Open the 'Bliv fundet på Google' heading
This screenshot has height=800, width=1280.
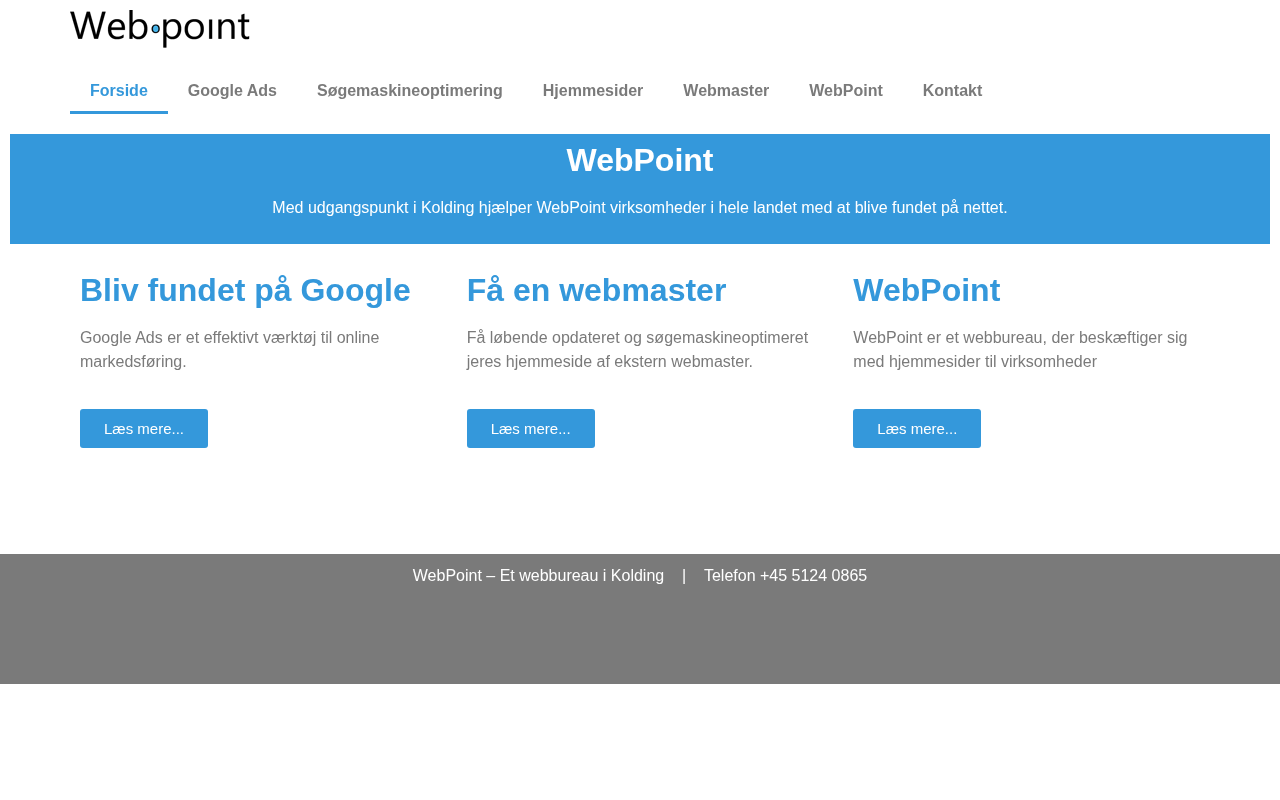[245, 290]
